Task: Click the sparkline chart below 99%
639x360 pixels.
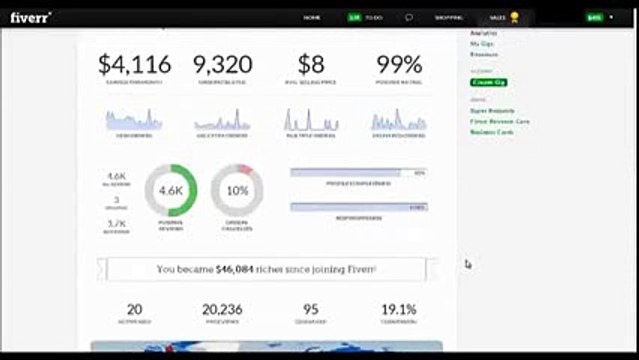Action: (x=399, y=119)
